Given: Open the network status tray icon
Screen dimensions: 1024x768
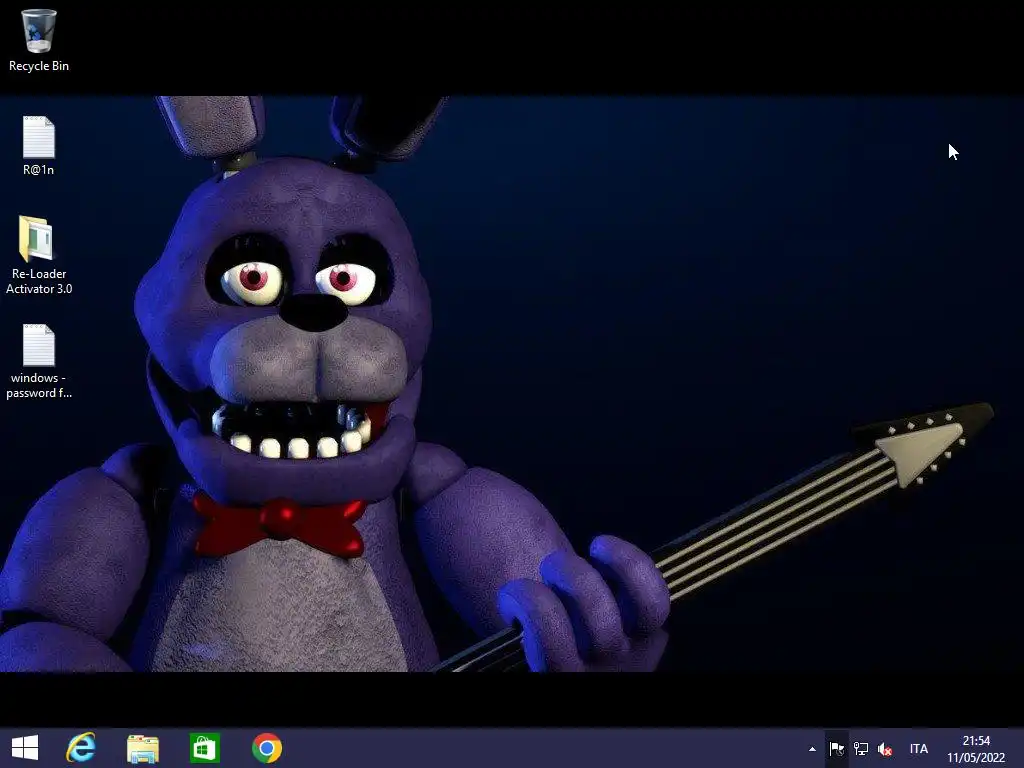Looking at the screenshot, I should [x=861, y=749].
